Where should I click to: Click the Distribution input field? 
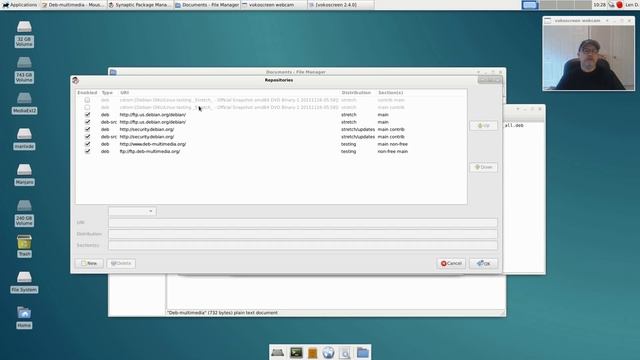pyautogui.click(x=303, y=234)
